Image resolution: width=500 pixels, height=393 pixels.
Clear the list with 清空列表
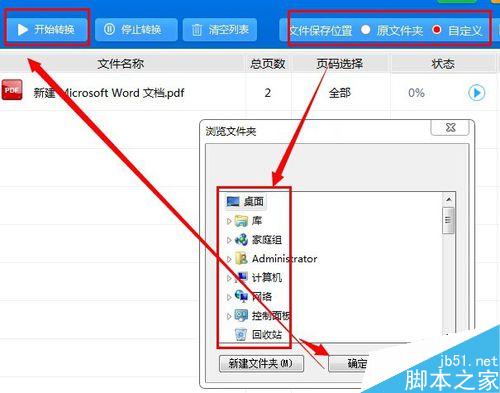pos(220,30)
